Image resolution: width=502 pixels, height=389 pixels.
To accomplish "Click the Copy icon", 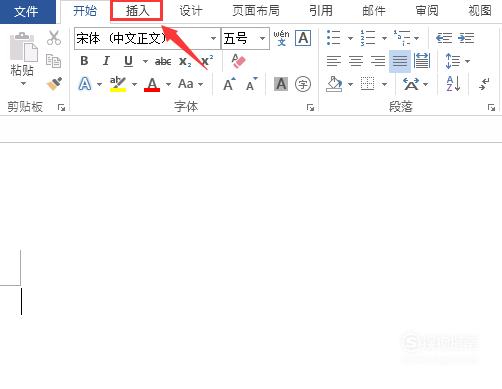I will tap(53, 60).
